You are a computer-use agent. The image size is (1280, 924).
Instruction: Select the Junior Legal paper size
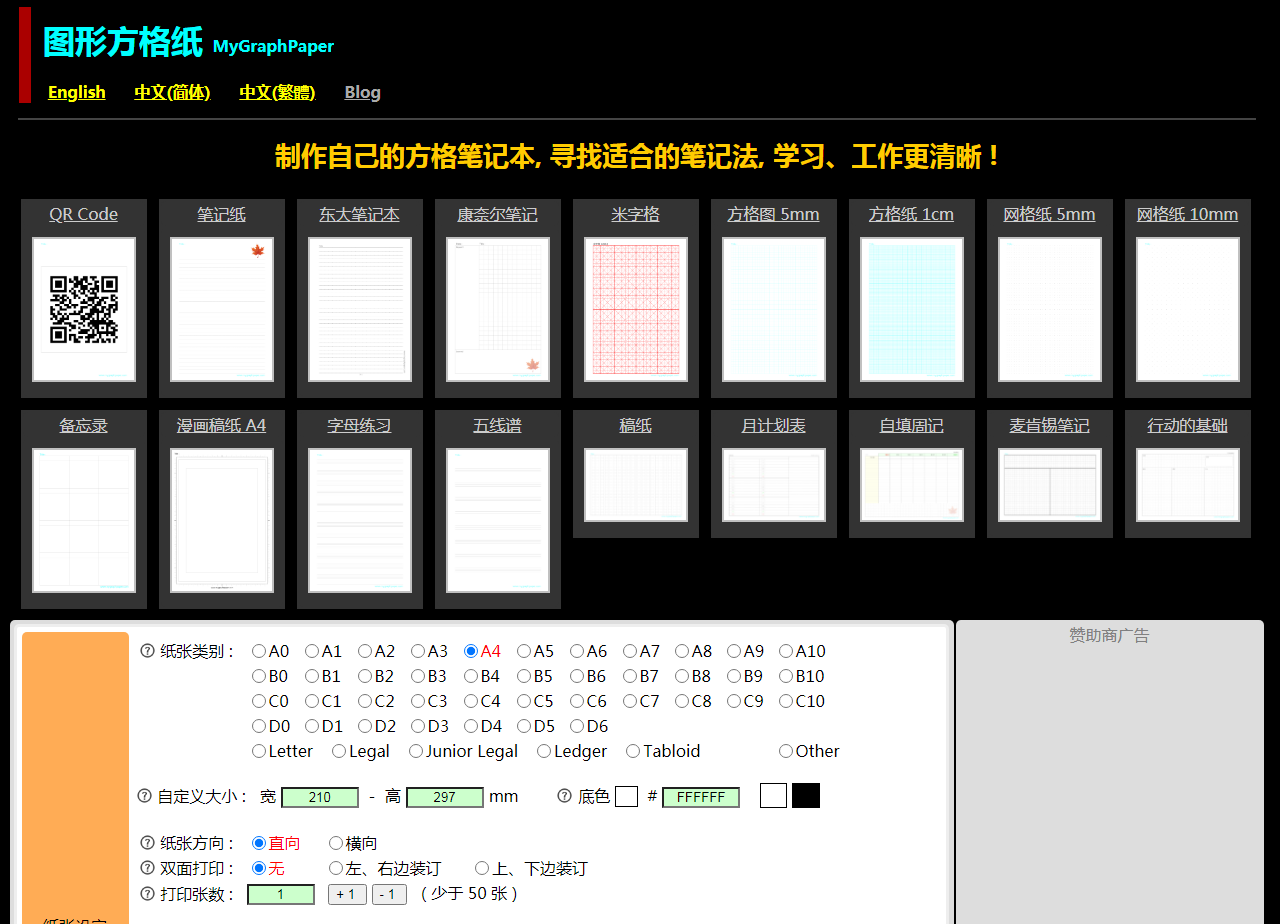point(416,751)
